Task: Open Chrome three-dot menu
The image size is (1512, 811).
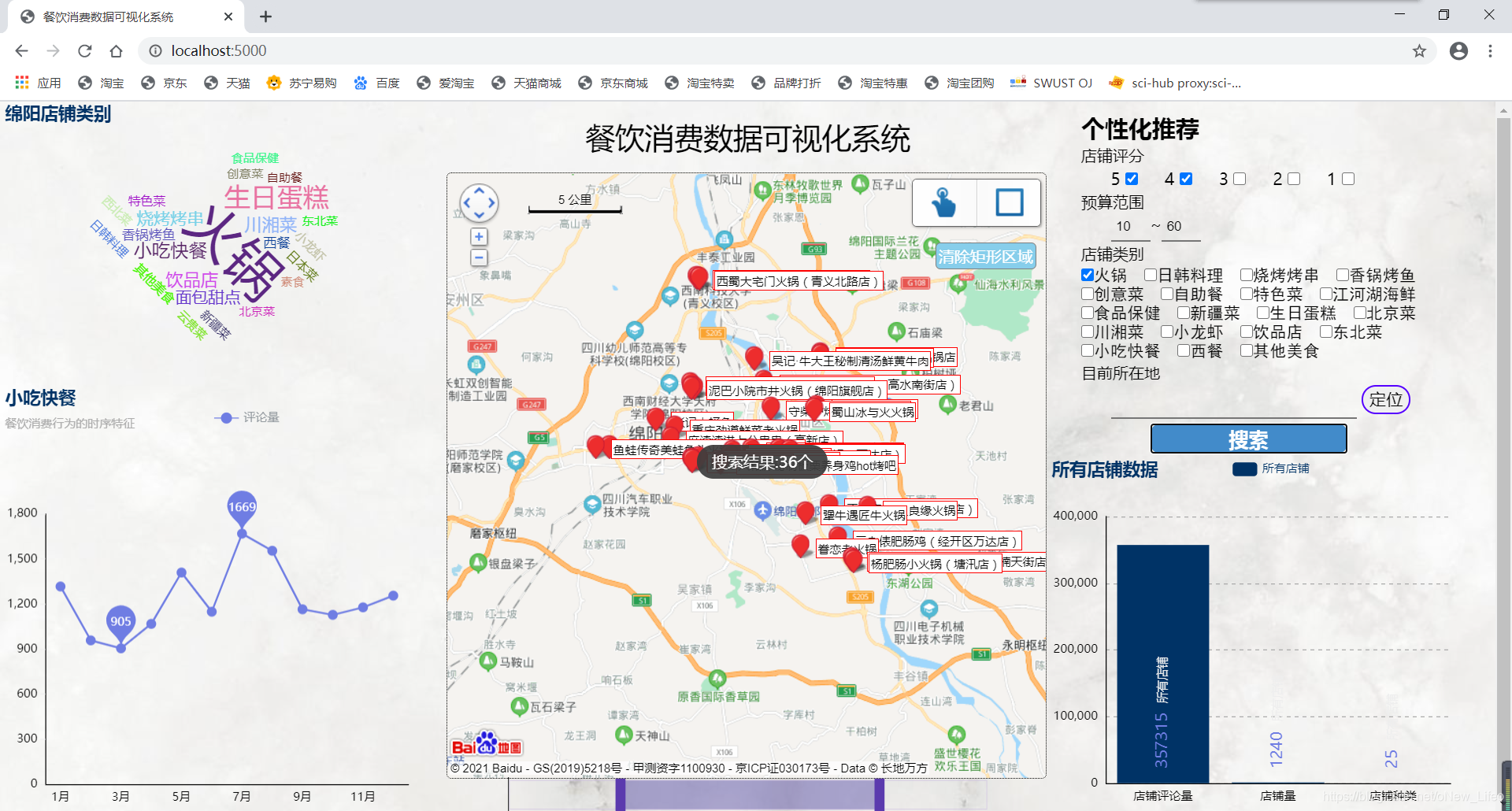Action: click(1490, 50)
